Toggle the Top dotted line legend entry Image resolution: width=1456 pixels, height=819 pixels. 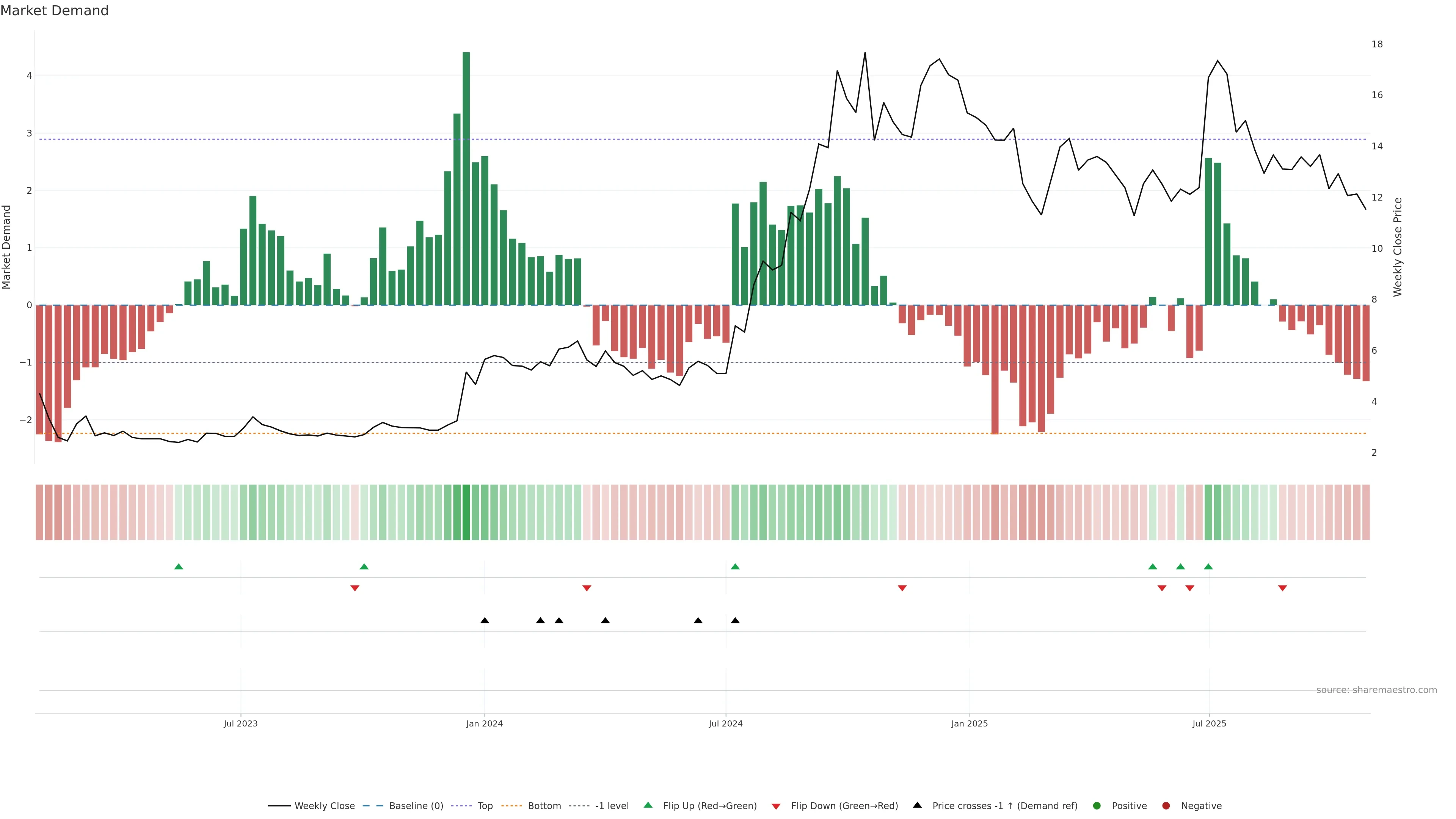[485, 806]
